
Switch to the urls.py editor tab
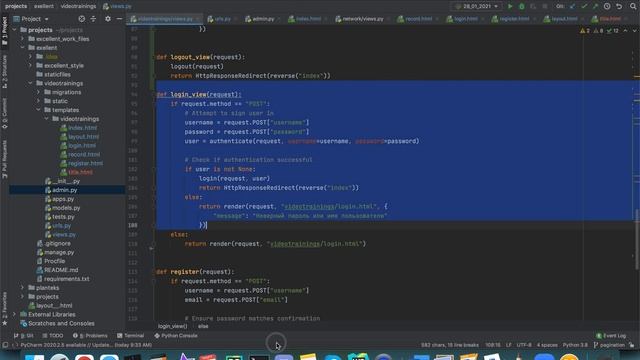220,19
